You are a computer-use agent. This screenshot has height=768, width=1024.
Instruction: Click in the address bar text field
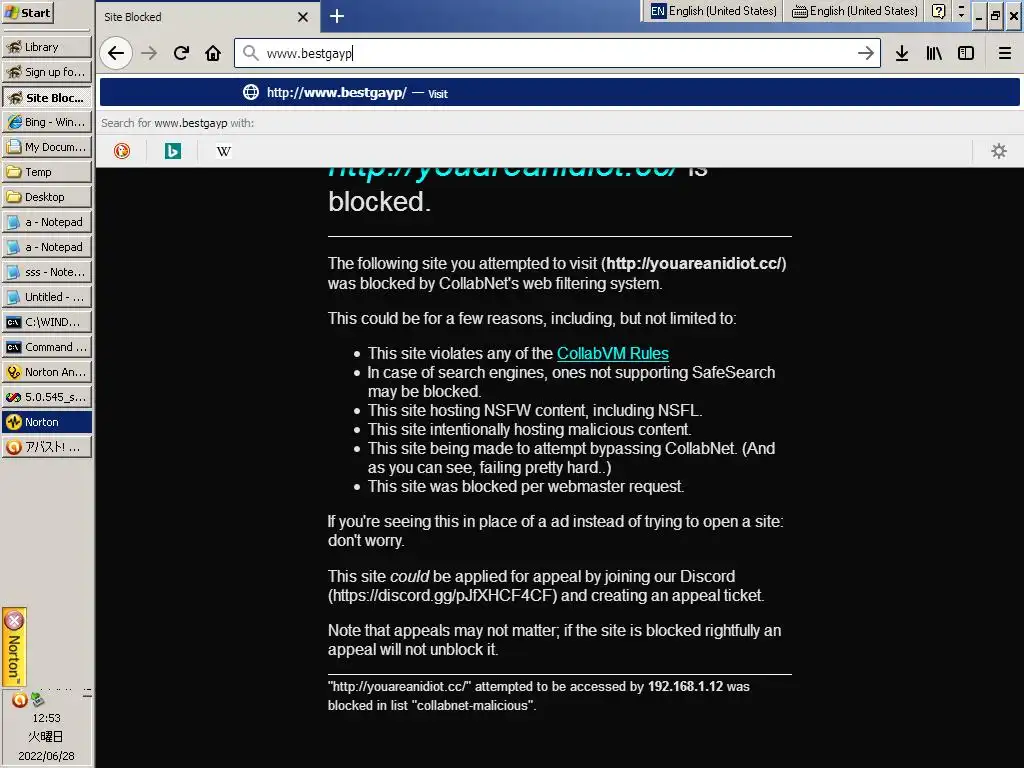tap(555, 53)
